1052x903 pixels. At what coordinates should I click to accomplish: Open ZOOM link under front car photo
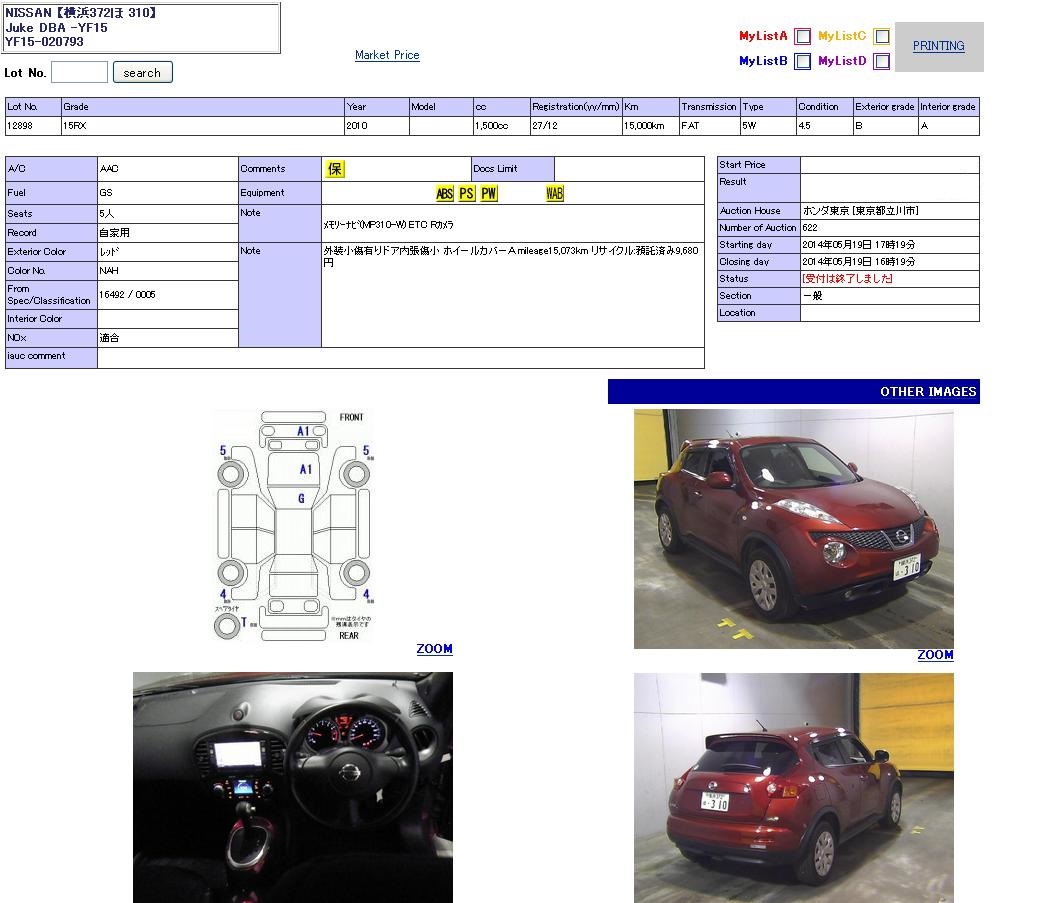coord(935,655)
